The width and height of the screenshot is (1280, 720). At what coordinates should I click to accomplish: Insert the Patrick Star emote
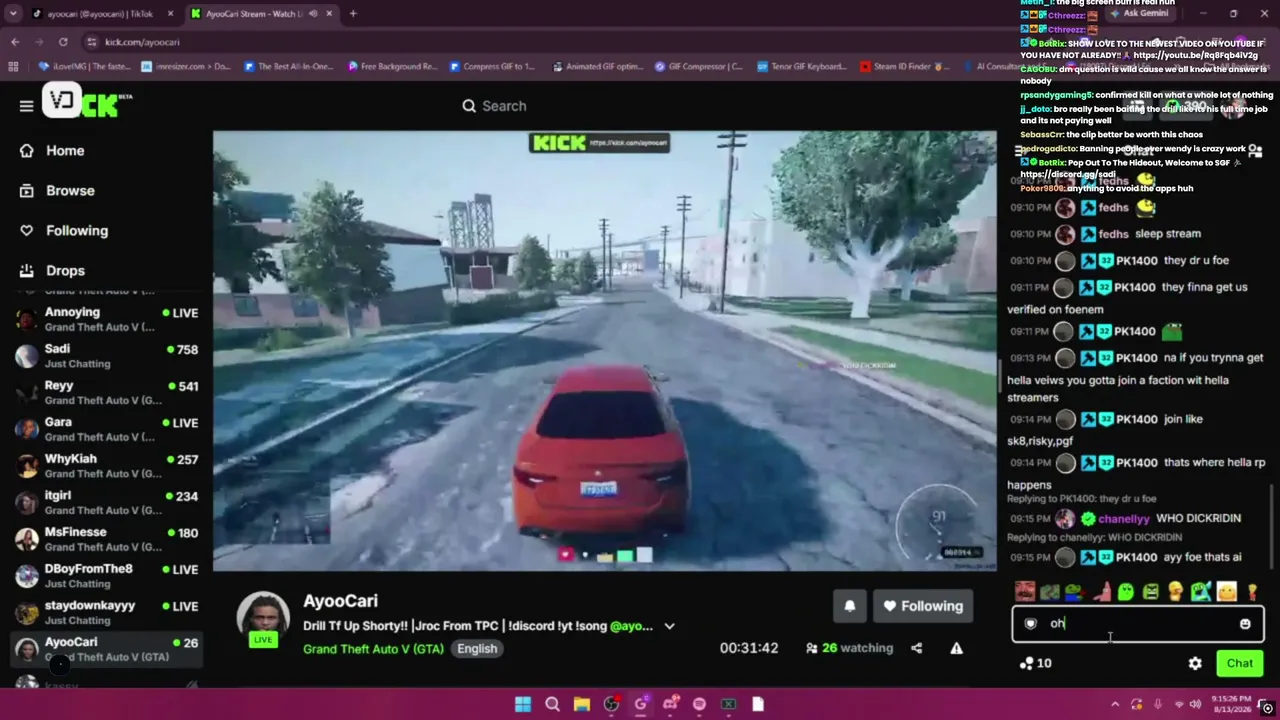[1101, 592]
